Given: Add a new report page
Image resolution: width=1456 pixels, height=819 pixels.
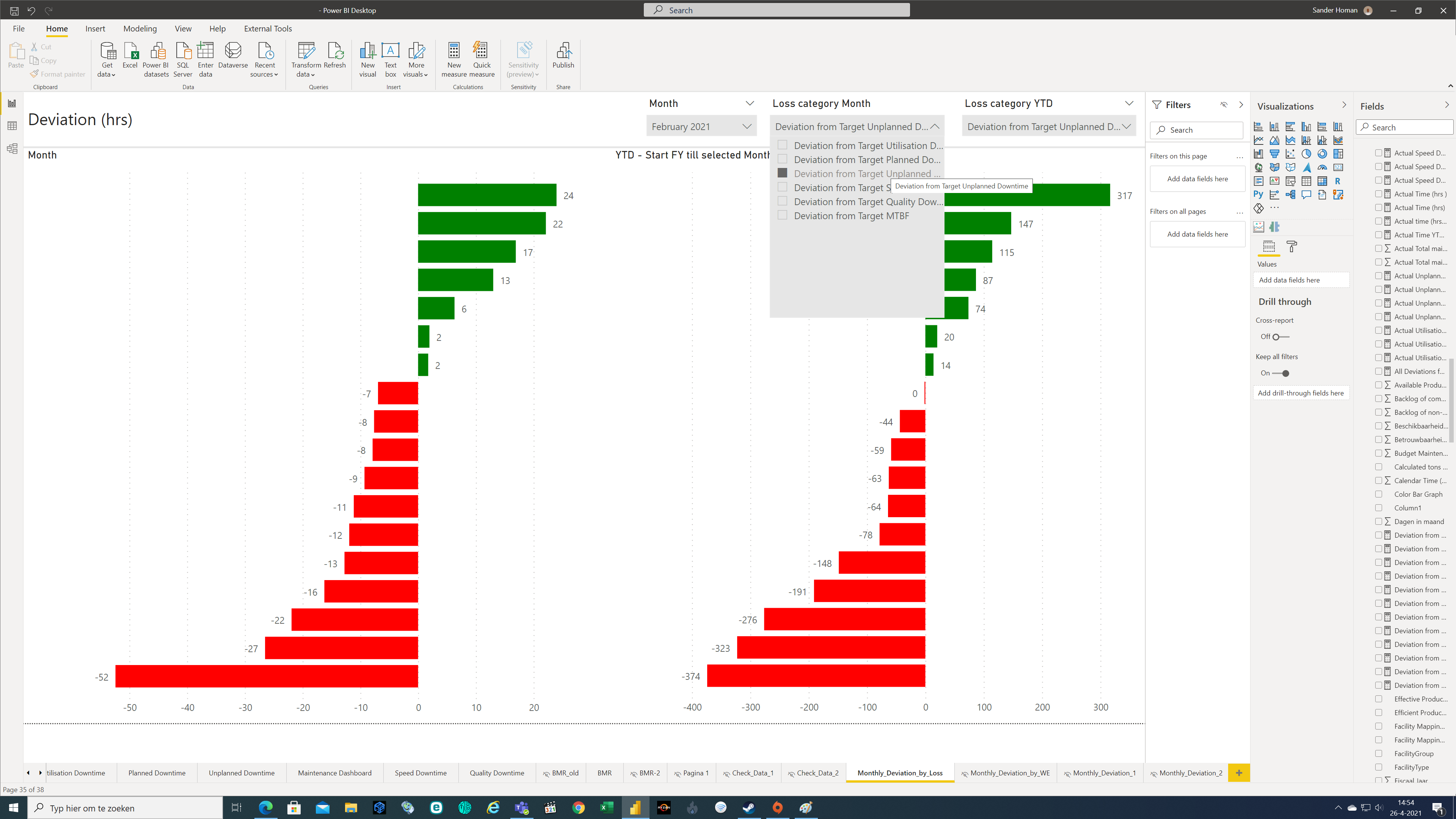Looking at the screenshot, I should (x=1238, y=773).
